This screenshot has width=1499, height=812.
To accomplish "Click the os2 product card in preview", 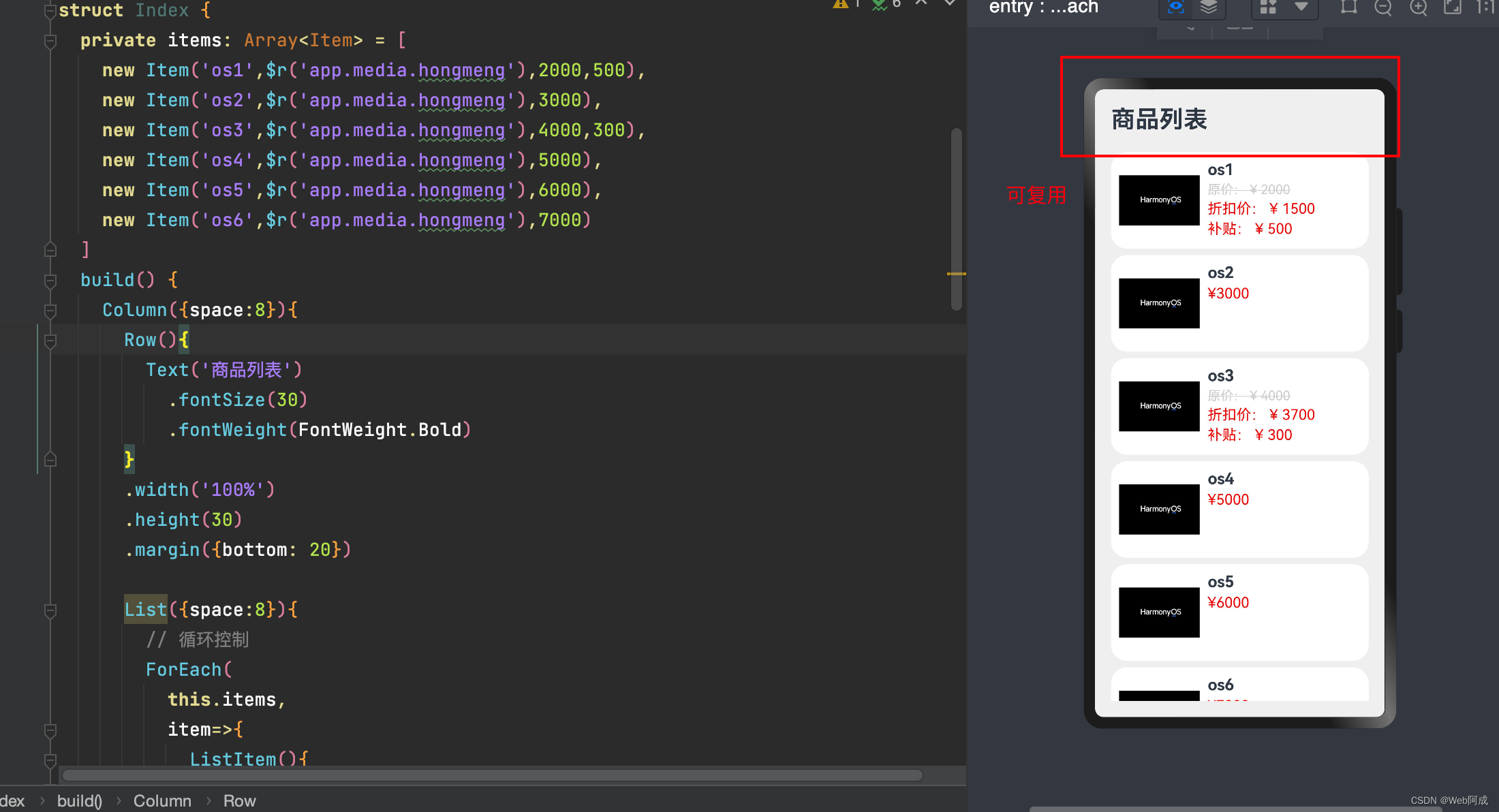I will [1239, 303].
